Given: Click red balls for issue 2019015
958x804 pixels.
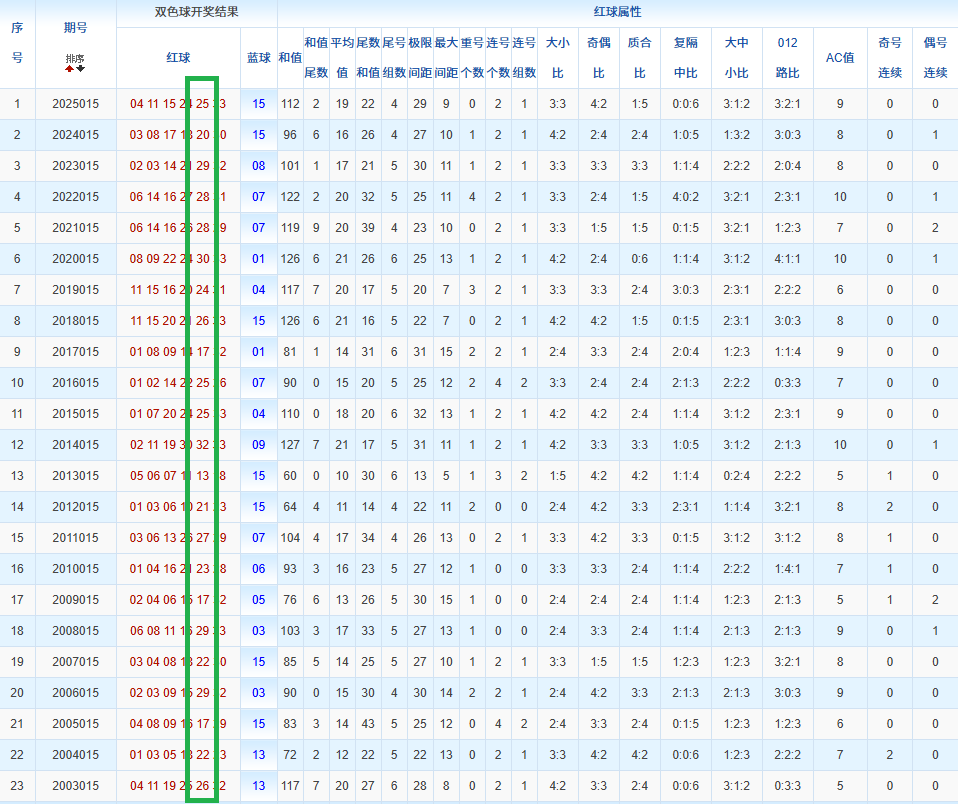Looking at the screenshot, I should 178,290.
